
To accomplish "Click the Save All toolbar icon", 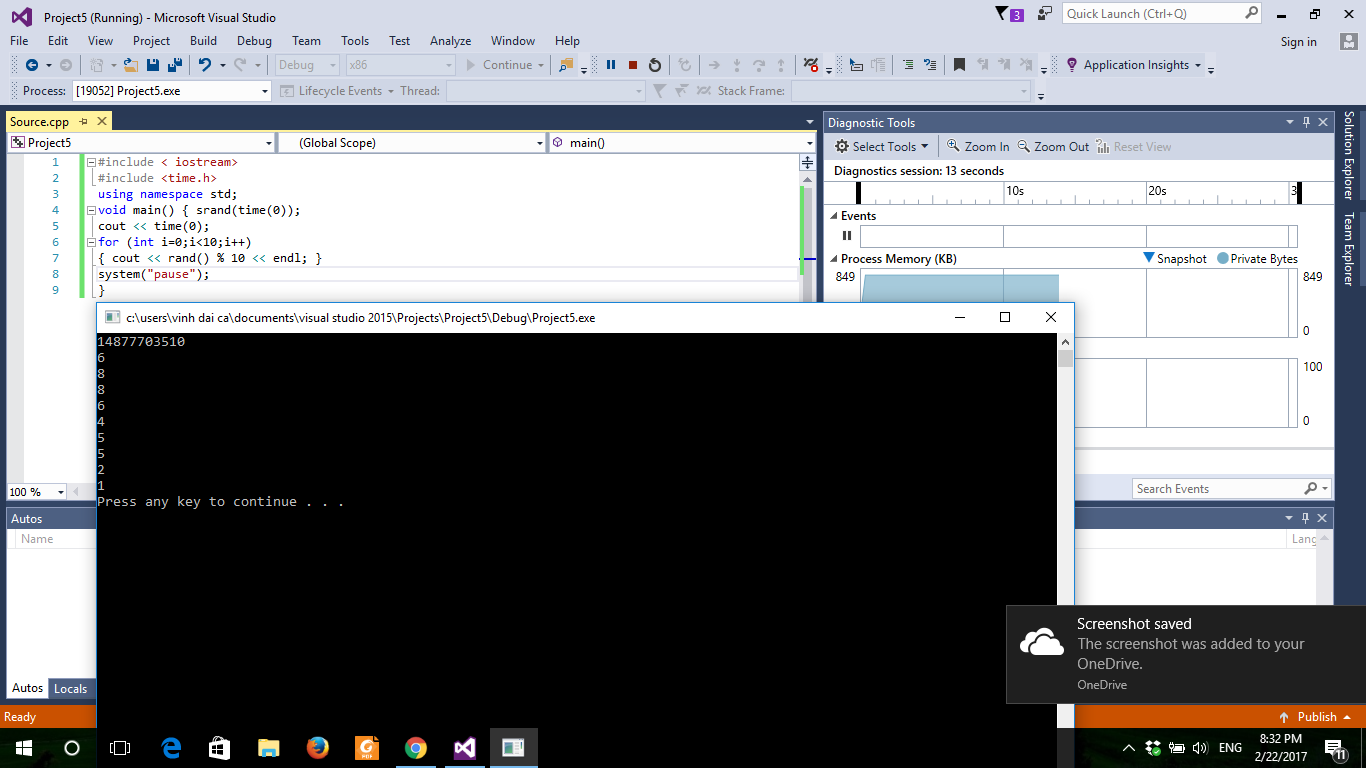I will click(x=174, y=65).
